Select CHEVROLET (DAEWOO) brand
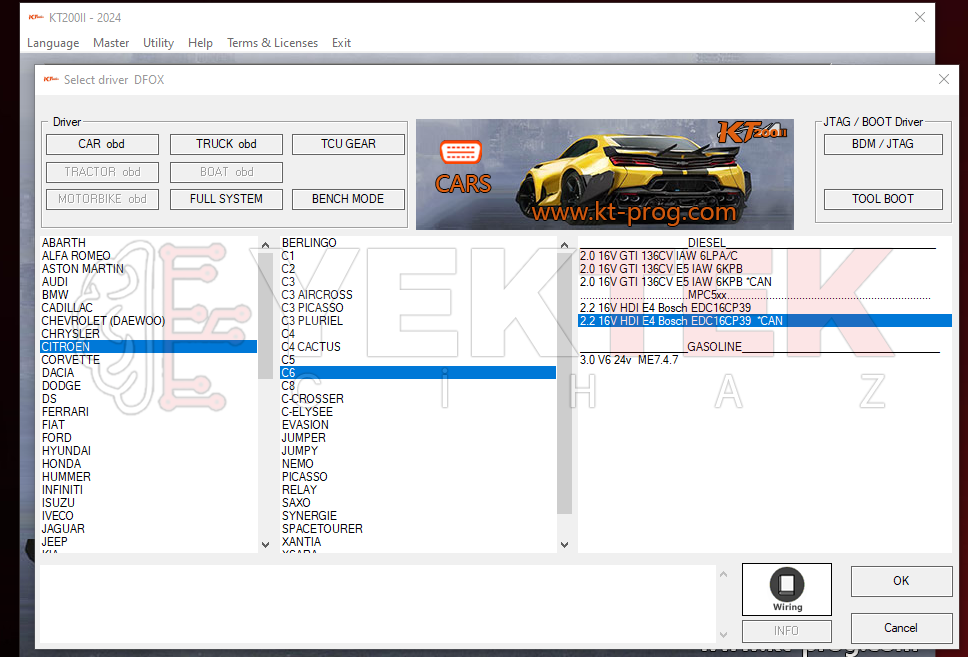This screenshot has width=968, height=657. point(148,320)
